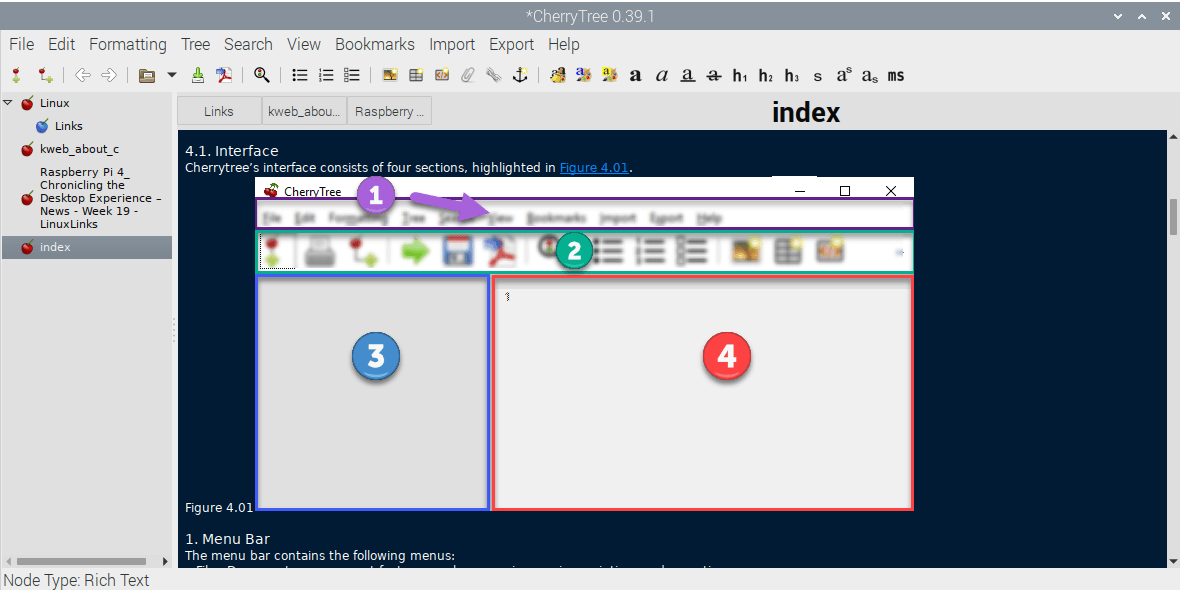Select the Links child node

[68, 126]
